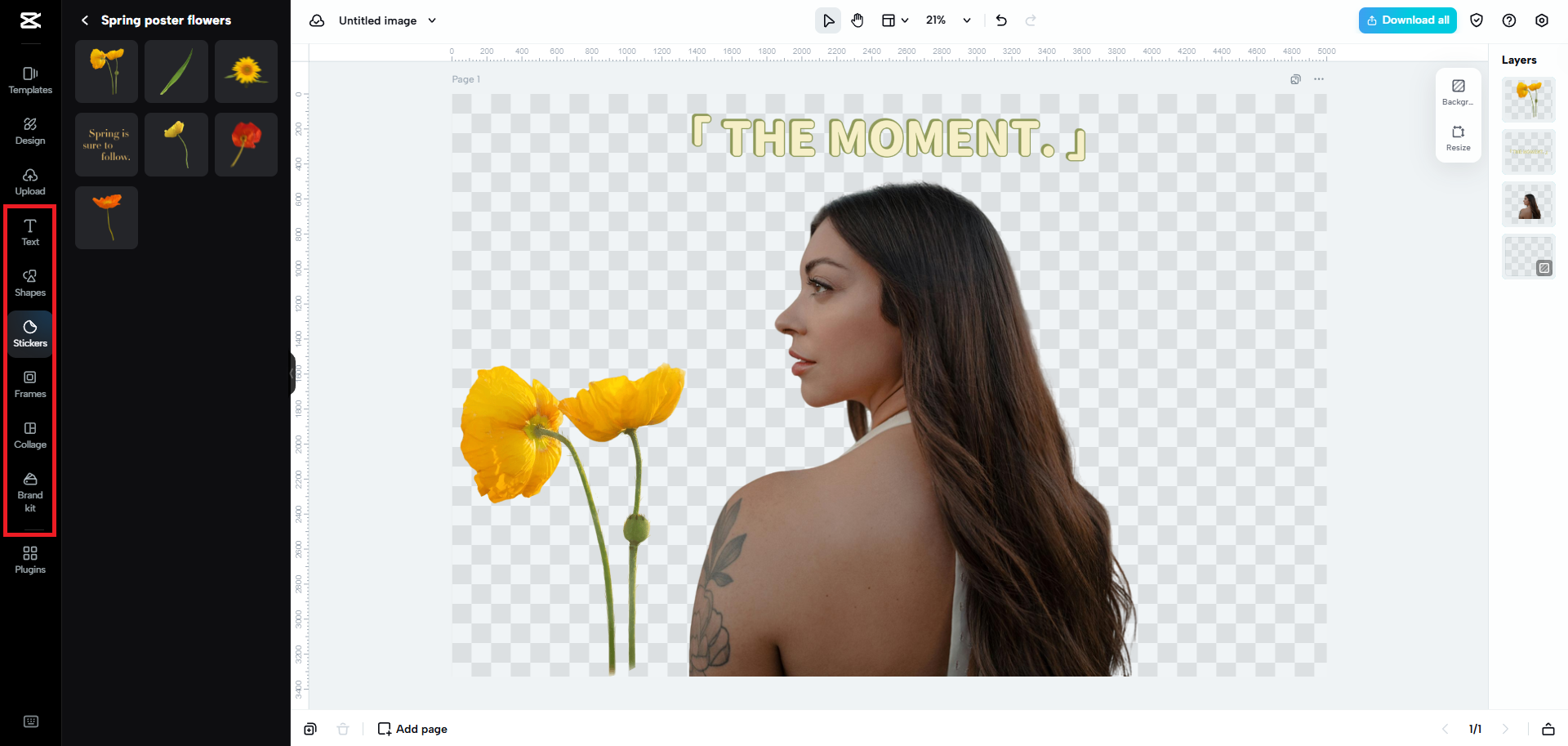Image resolution: width=1568 pixels, height=746 pixels.
Task: Open the Plugins panel
Action: point(29,560)
